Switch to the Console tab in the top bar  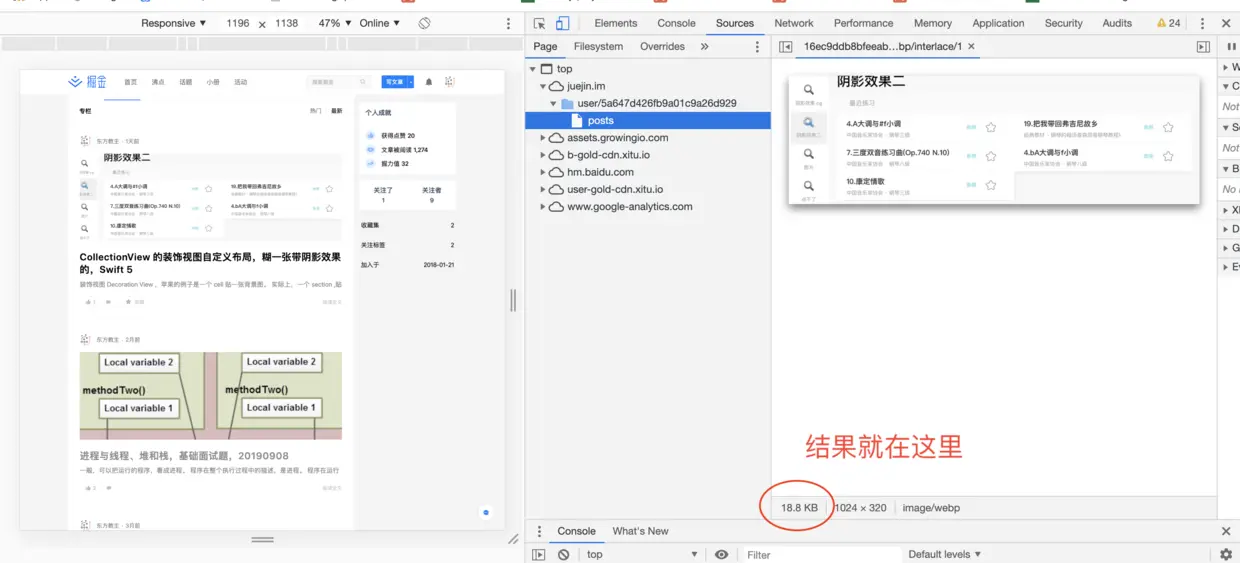[x=677, y=23]
